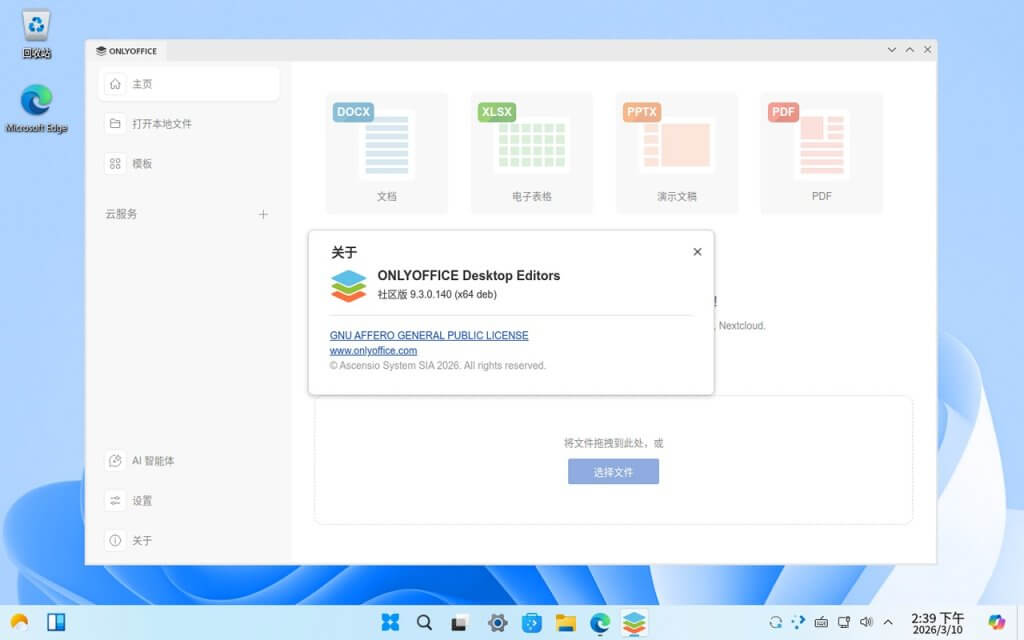This screenshot has height=640, width=1024.
Task: Open the Start menu in the taskbar
Action: [x=390, y=622]
